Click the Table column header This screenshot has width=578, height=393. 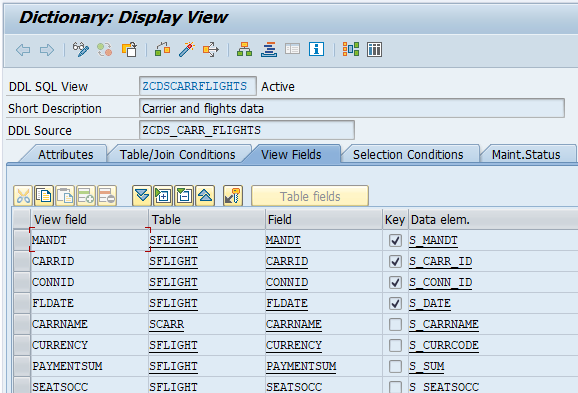pyautogui.click(x=207, y=220)
